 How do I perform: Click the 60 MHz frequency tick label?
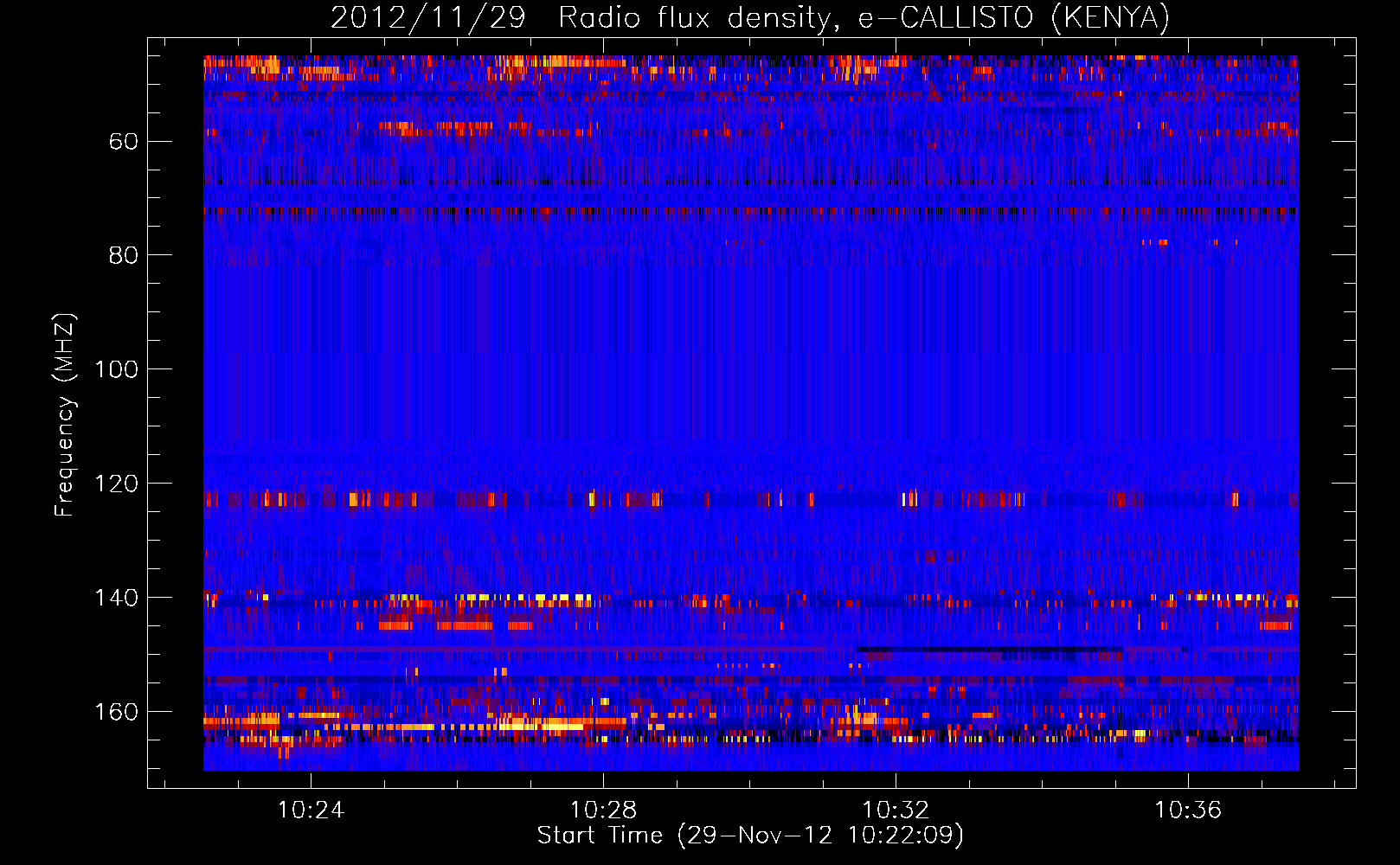tap(124, 141)
